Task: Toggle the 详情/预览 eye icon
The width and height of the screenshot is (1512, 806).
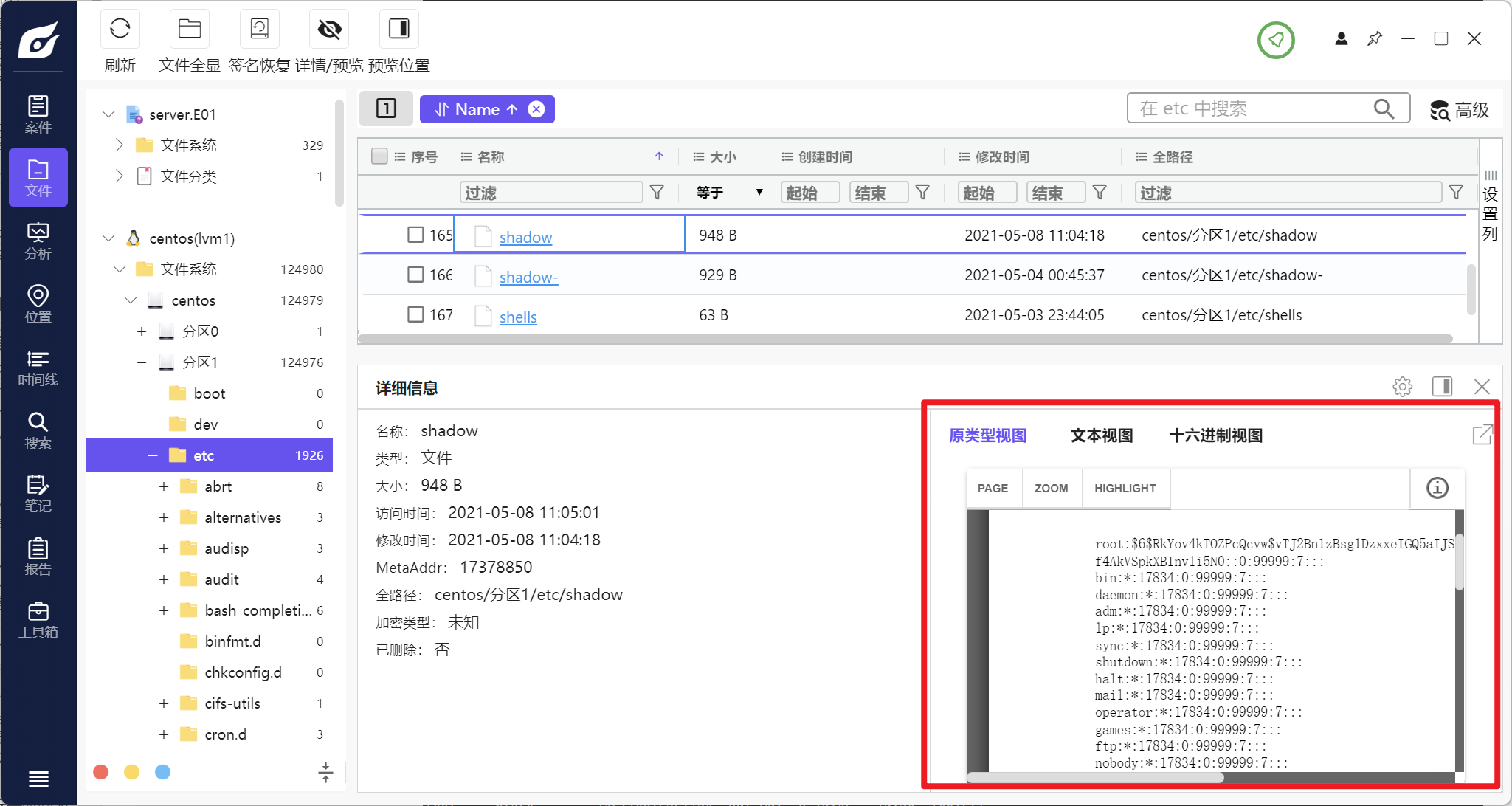Action: point(329,30)
